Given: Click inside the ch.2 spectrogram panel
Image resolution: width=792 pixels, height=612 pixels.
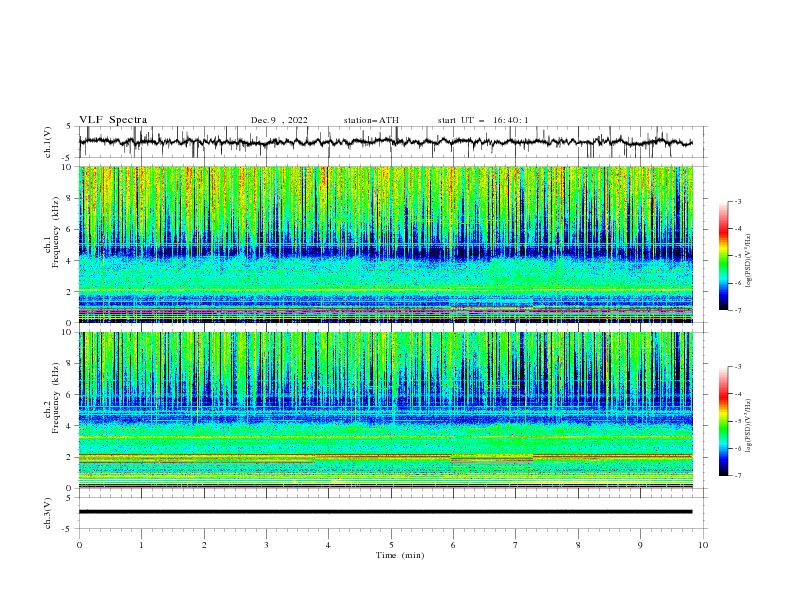Looking at the screenshot, I should pos(386,410).
